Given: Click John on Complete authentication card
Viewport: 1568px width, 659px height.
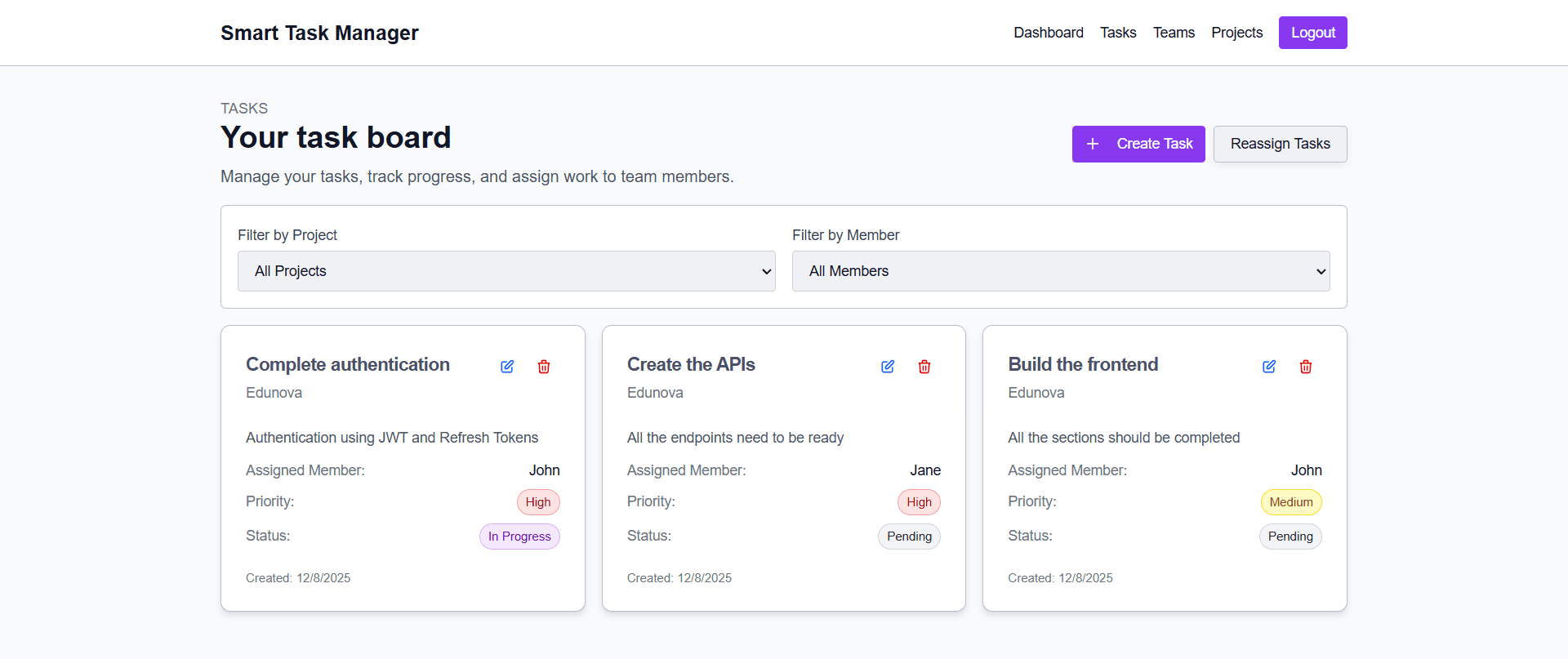Looking at the screenshot, I should [544, 470].
